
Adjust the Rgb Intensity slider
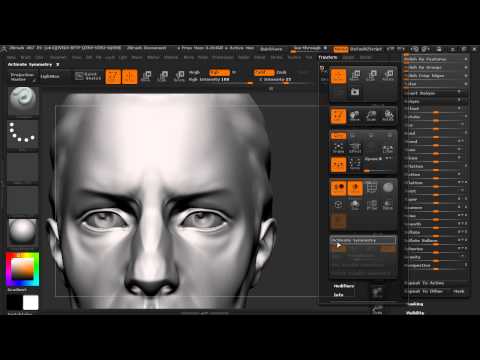tap(221, 80)
